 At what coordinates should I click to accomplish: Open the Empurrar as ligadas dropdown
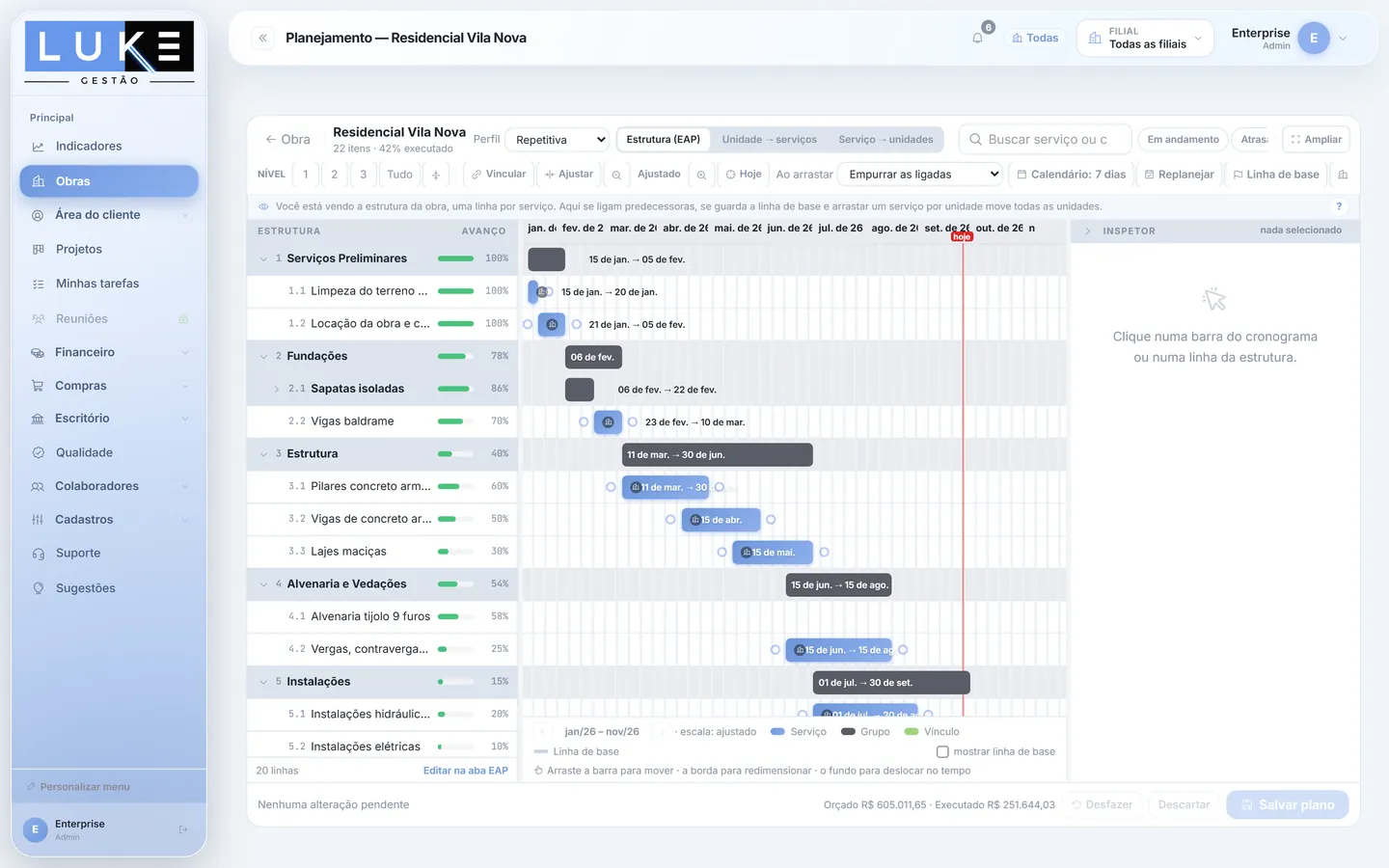(x=920, y=175)
